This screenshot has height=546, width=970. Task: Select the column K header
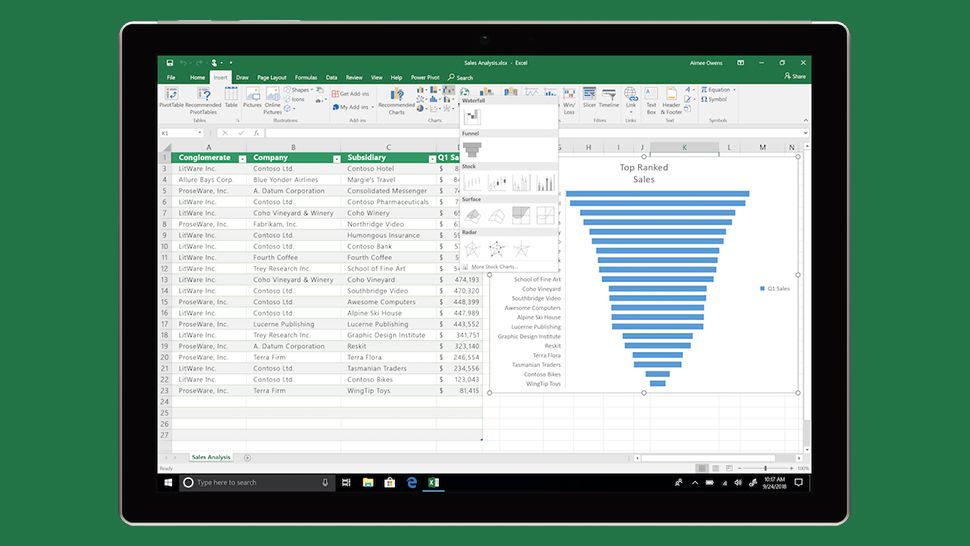[684, 147]
